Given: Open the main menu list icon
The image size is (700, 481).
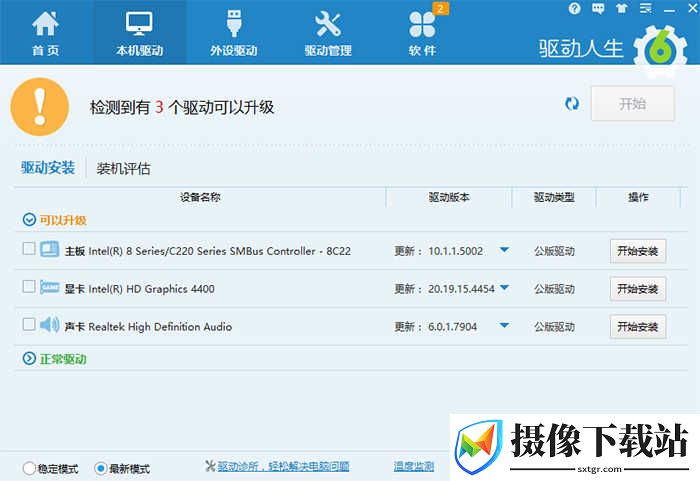Looking at the screenshot, I should pyautogui.click(x=646, y=8).
